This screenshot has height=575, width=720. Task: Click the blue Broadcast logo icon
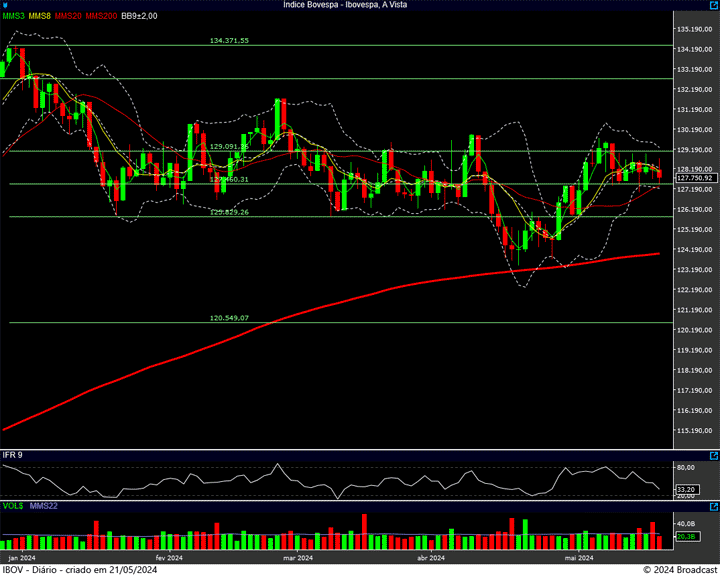(6, 6)
